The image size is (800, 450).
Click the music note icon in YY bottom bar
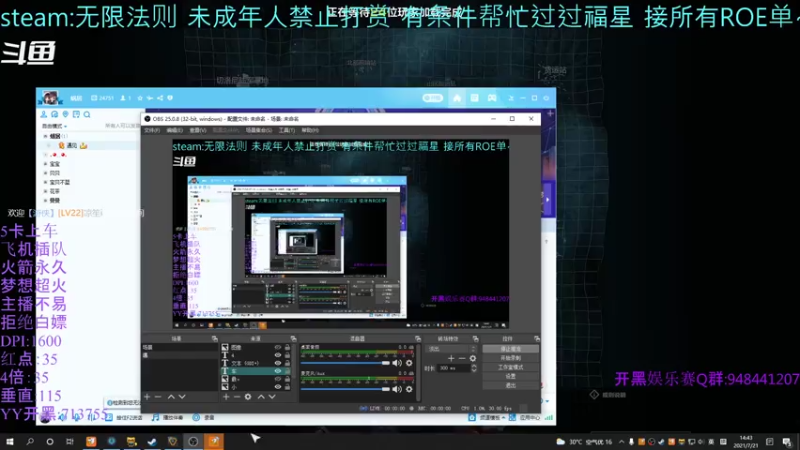[x=155, y=417]
